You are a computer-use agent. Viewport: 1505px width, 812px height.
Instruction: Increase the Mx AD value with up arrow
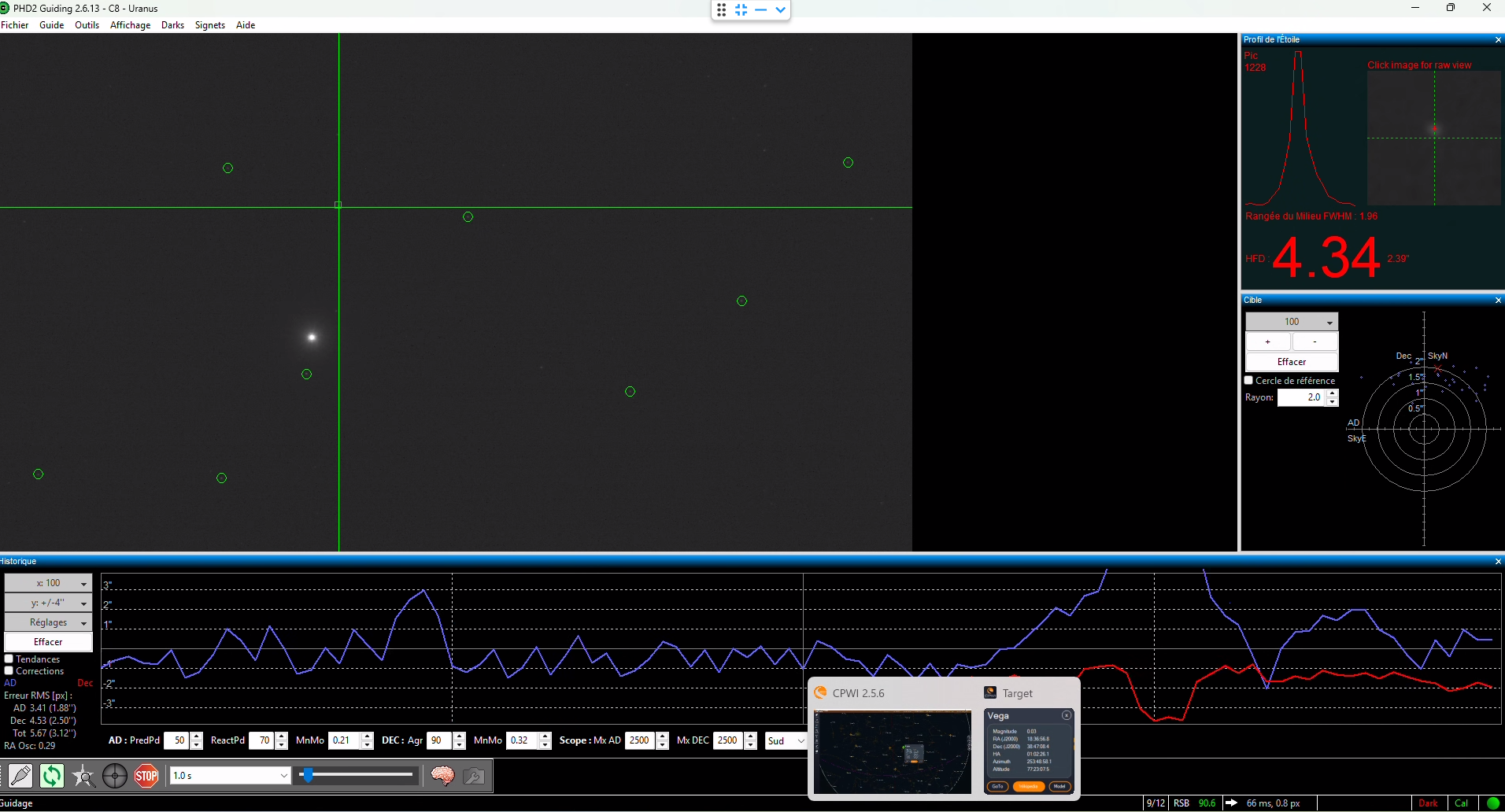coord(663,736)
